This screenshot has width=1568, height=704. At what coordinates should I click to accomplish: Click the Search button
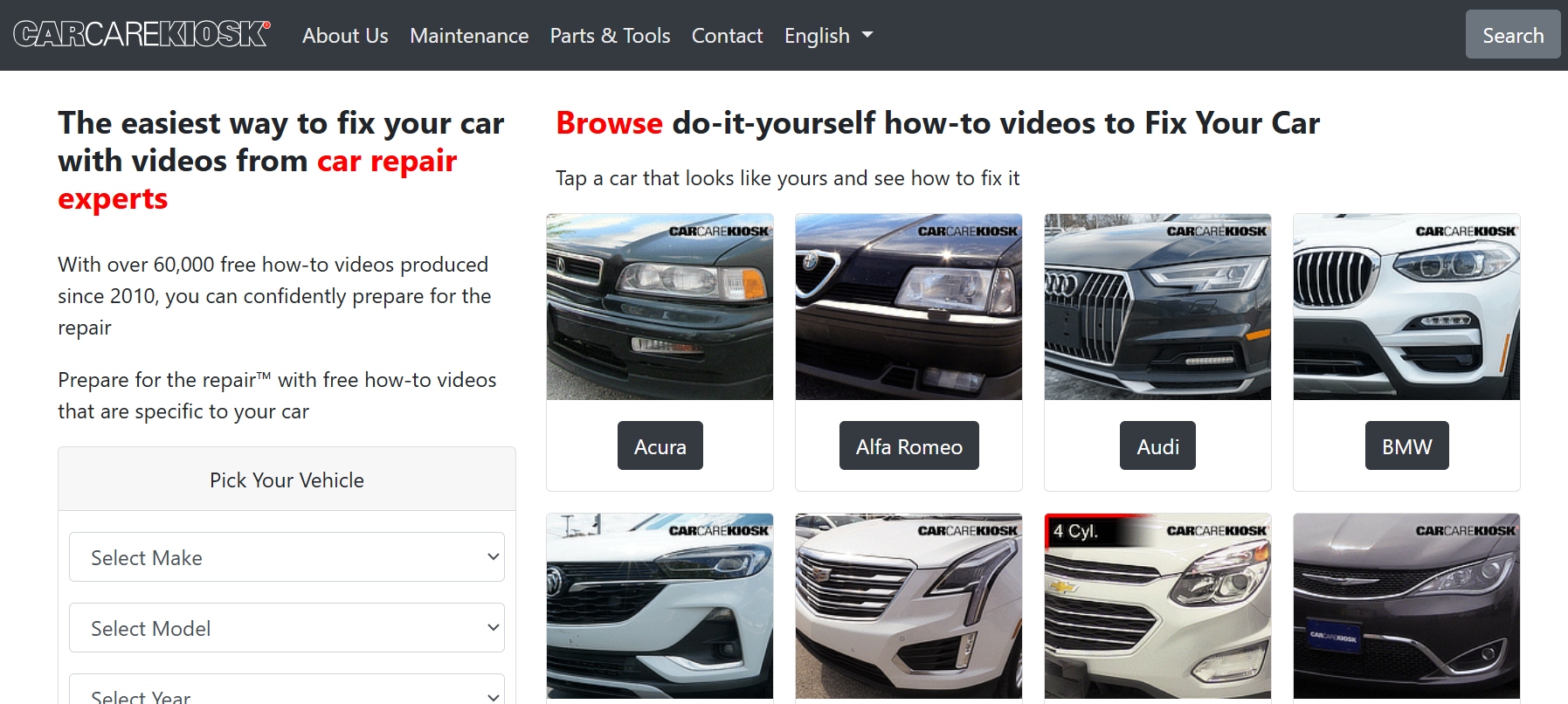(x=1513, y=35)
